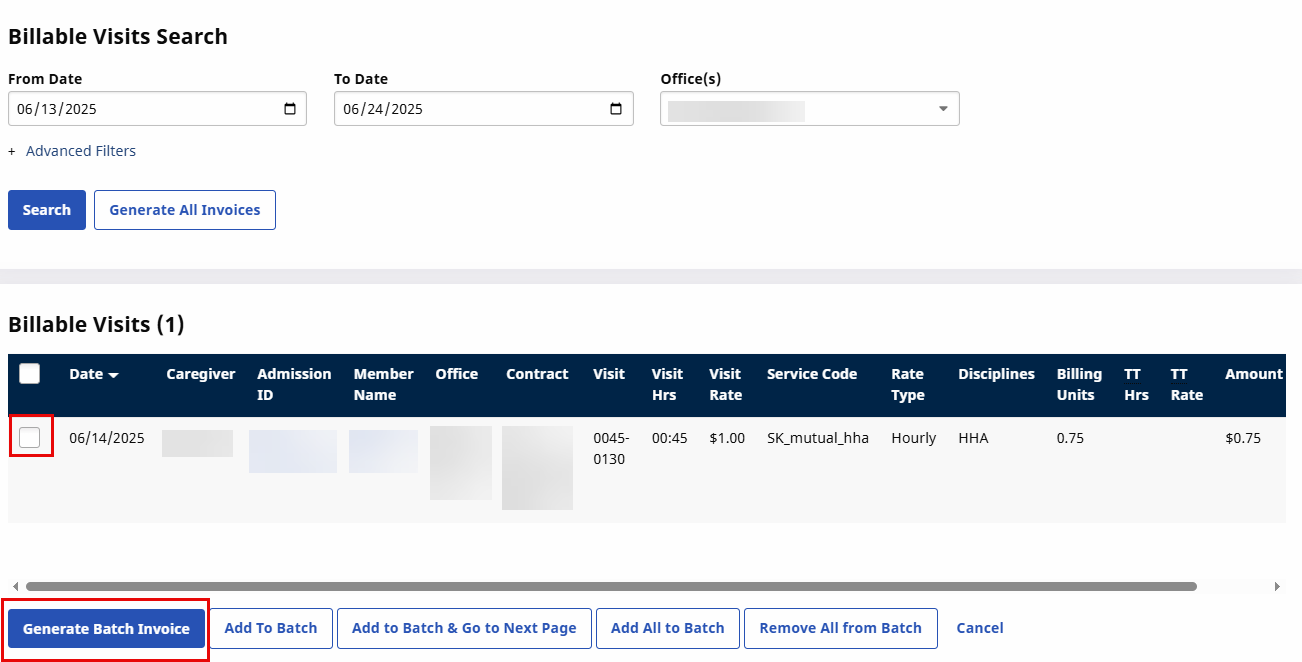Click the From Date input field

click(x=140, y=109)
